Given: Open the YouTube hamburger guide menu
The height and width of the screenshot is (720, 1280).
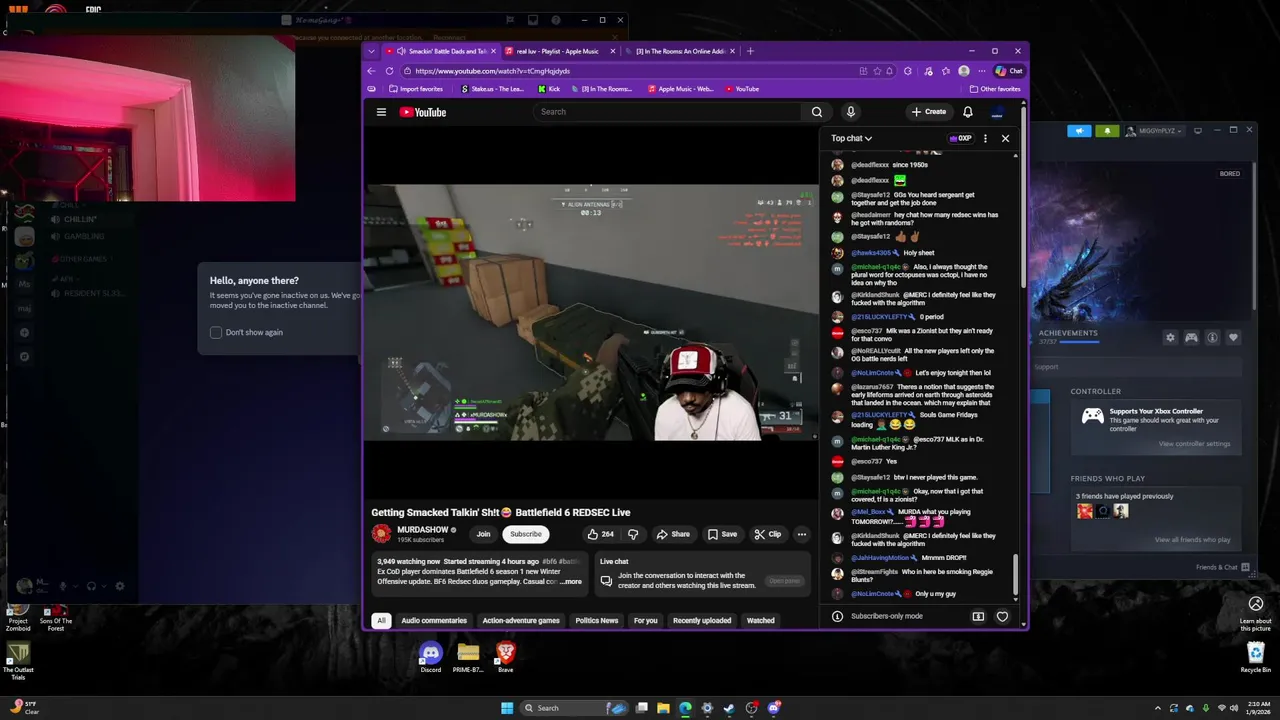Looking at the screenshot, I should (381, 112).
